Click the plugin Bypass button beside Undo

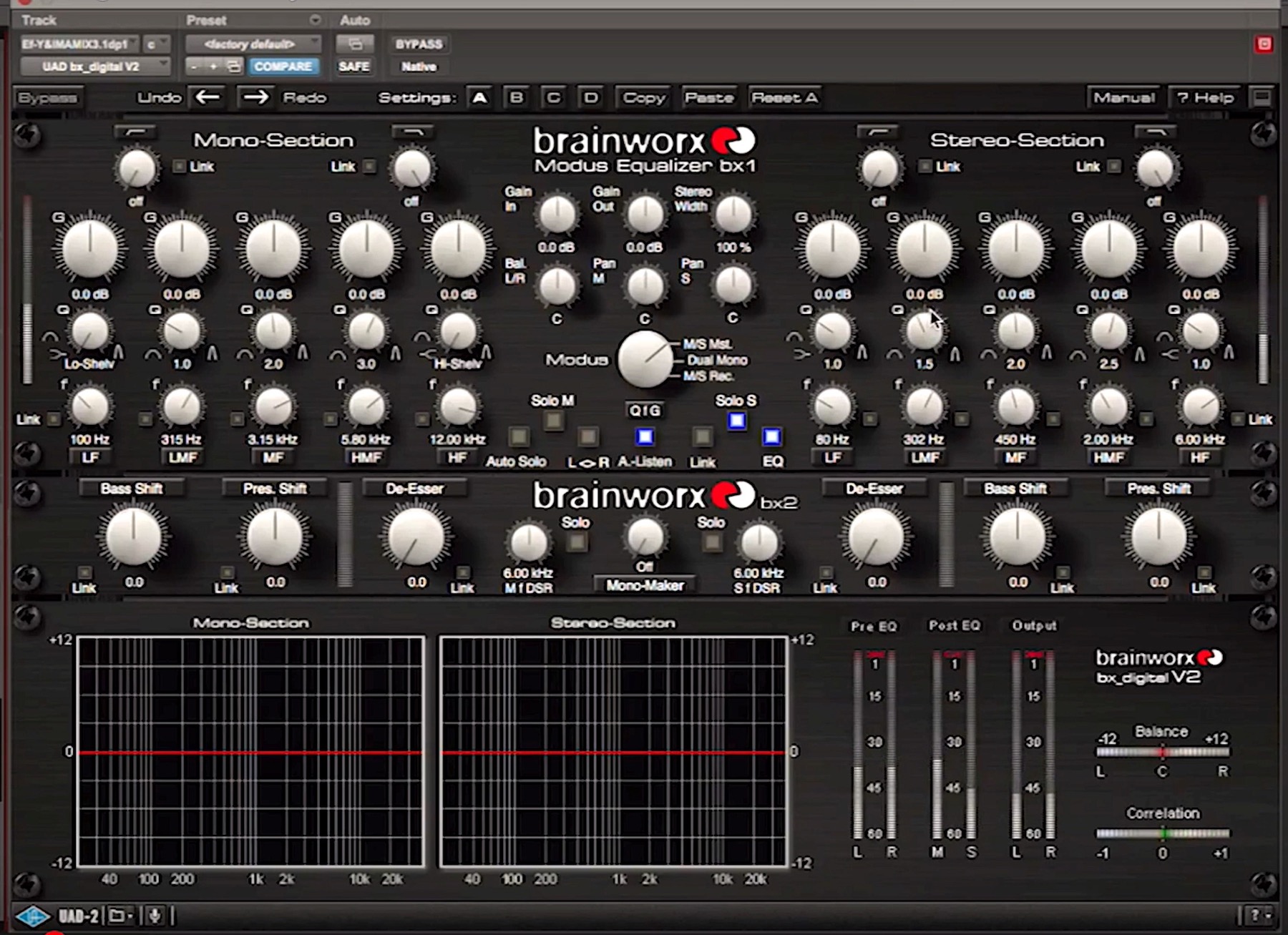[x=47, y=97]
